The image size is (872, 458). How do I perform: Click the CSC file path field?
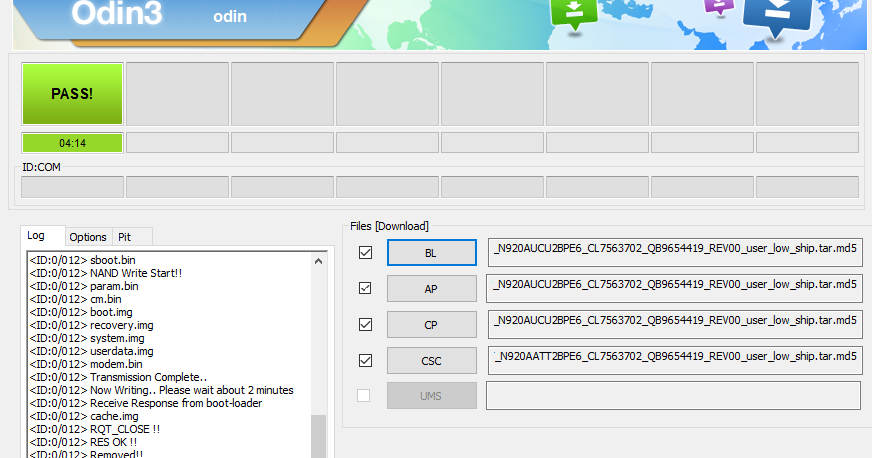[675, 361]
